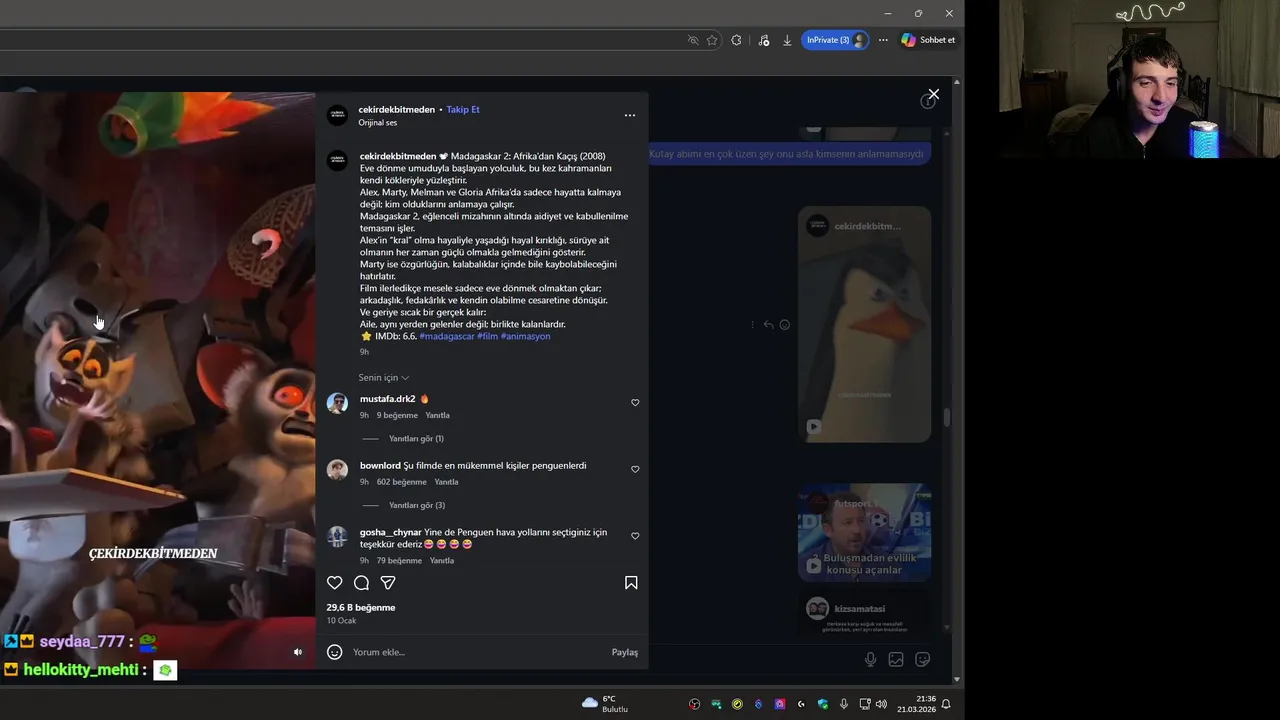This screenshot has width=1280, height=720.
Task: Expand Yanıtları gör (3) replies
Action: (417, 505)
